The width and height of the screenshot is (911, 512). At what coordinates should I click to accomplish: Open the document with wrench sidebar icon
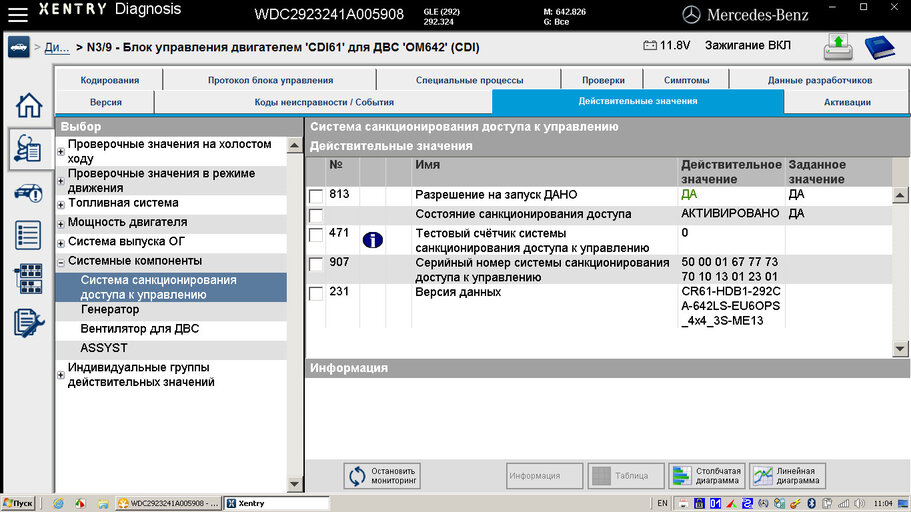click(28, 323)
